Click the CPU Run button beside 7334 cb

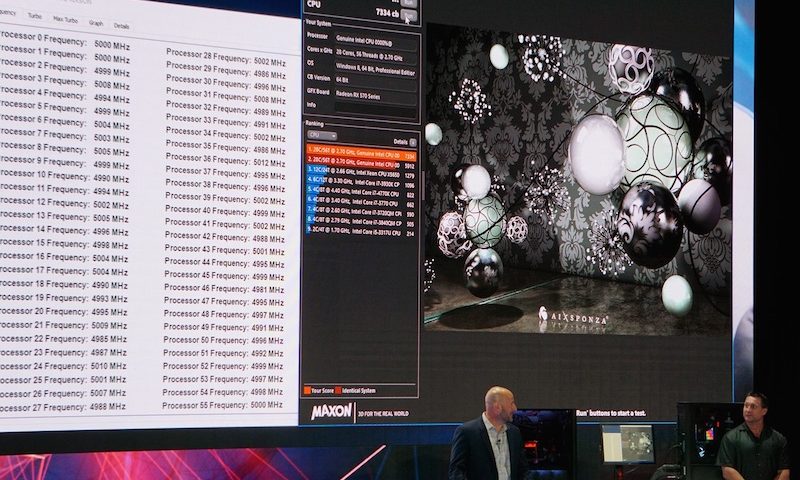coord(409,16)
